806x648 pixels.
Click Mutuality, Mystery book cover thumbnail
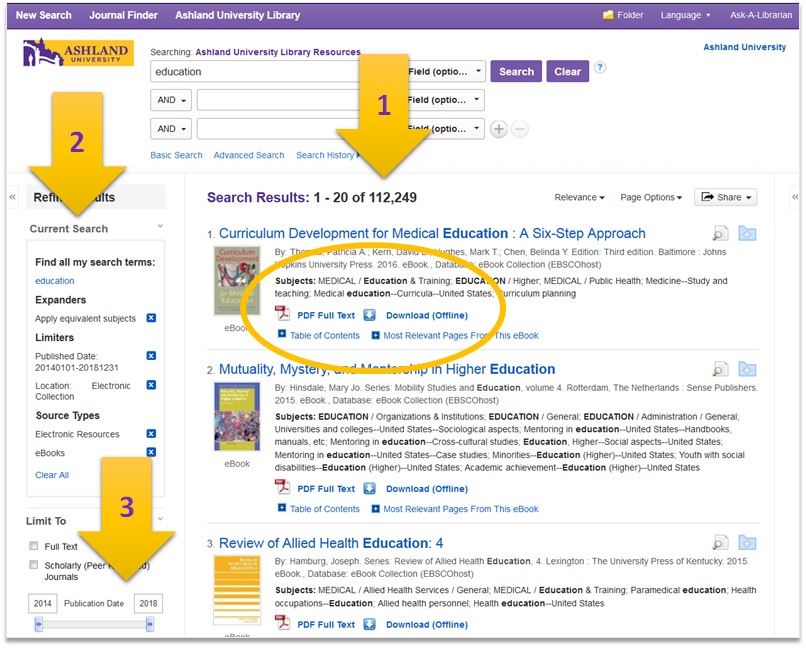237,417
